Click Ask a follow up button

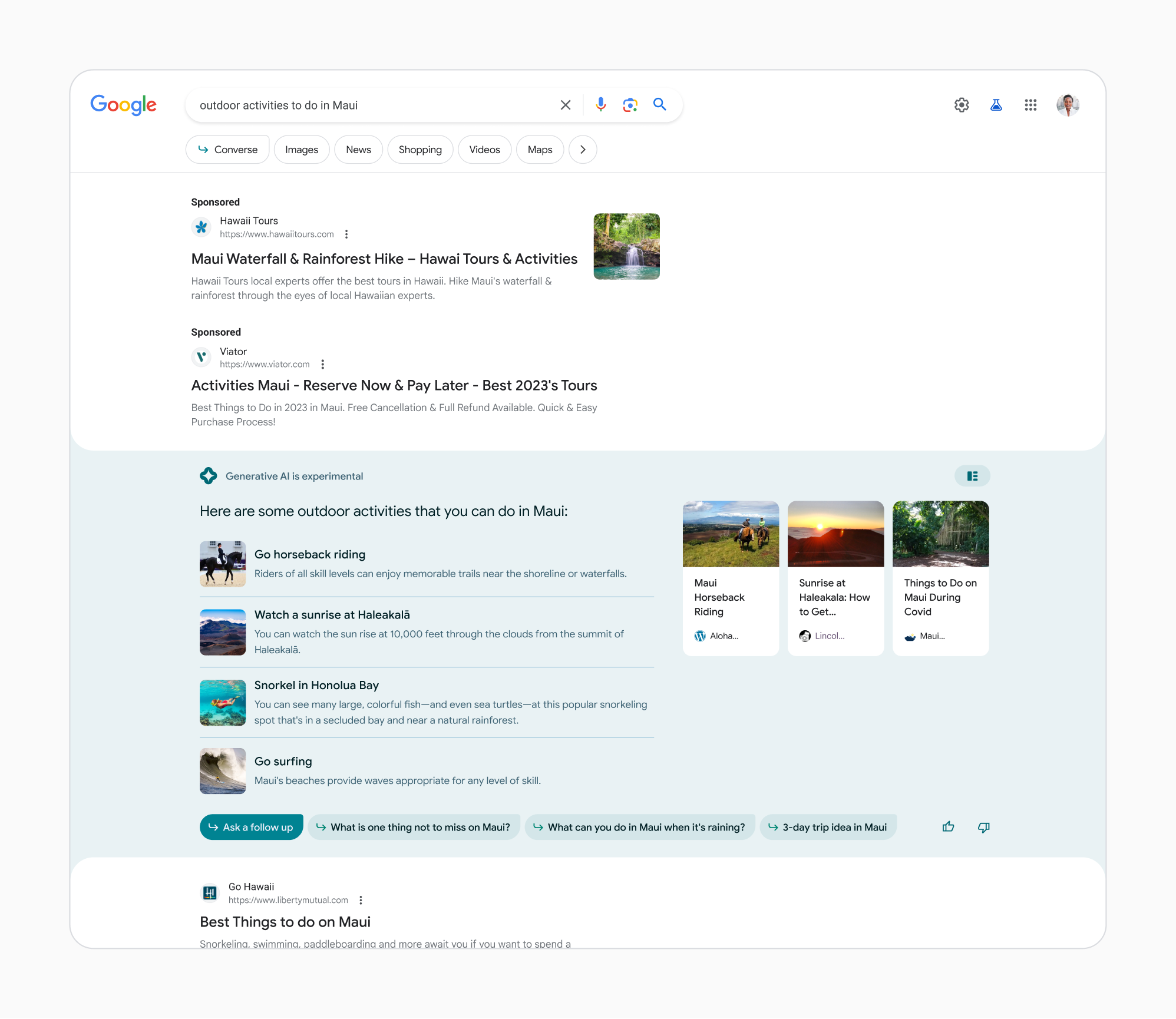point(252,826)
